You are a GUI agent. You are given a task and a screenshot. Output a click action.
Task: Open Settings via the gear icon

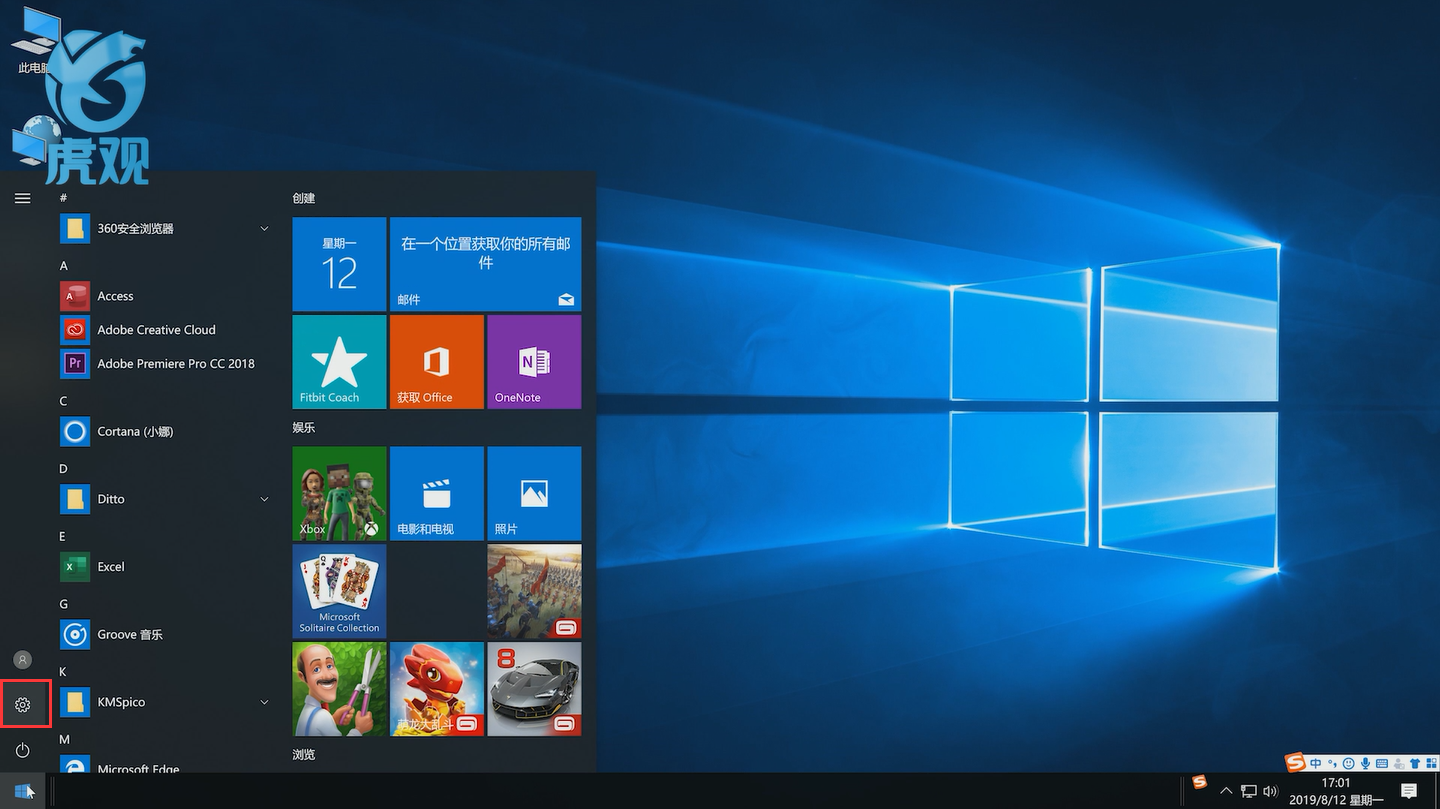[x=22, y=705]
